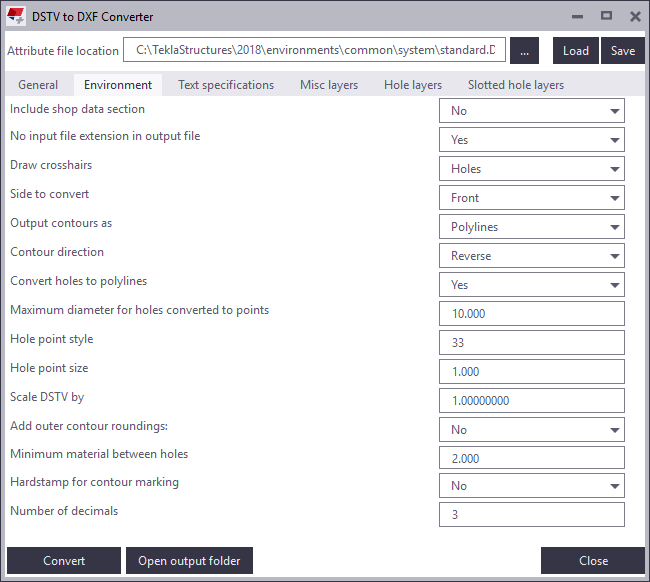Switch to the Hole layers tab
The height and width of the screenshot is (582, 650).
tap(413, 85)
